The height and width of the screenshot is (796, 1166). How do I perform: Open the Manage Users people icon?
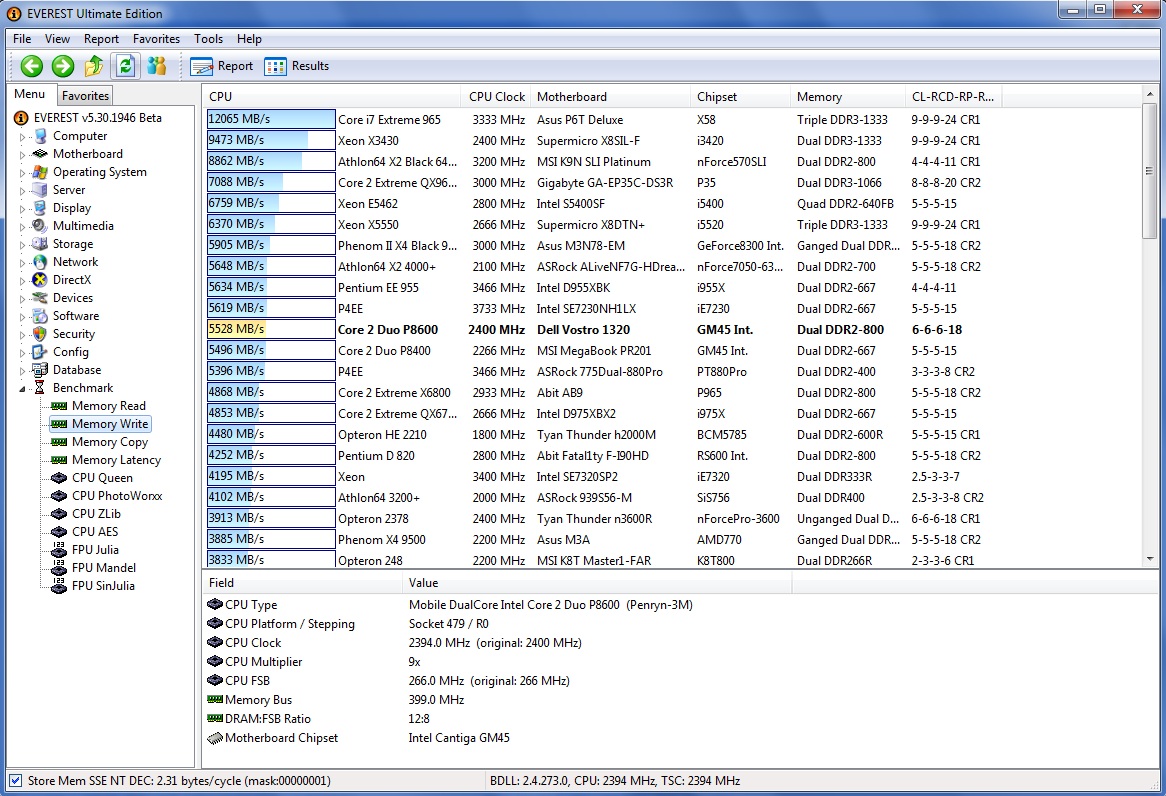pyautogui.click(x=157, y=66)
